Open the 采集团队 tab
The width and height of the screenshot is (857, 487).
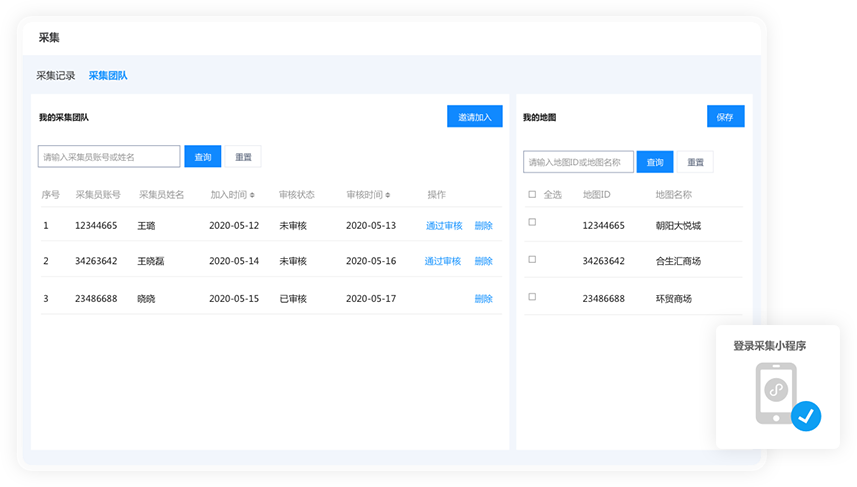click(x=108, y=75)
